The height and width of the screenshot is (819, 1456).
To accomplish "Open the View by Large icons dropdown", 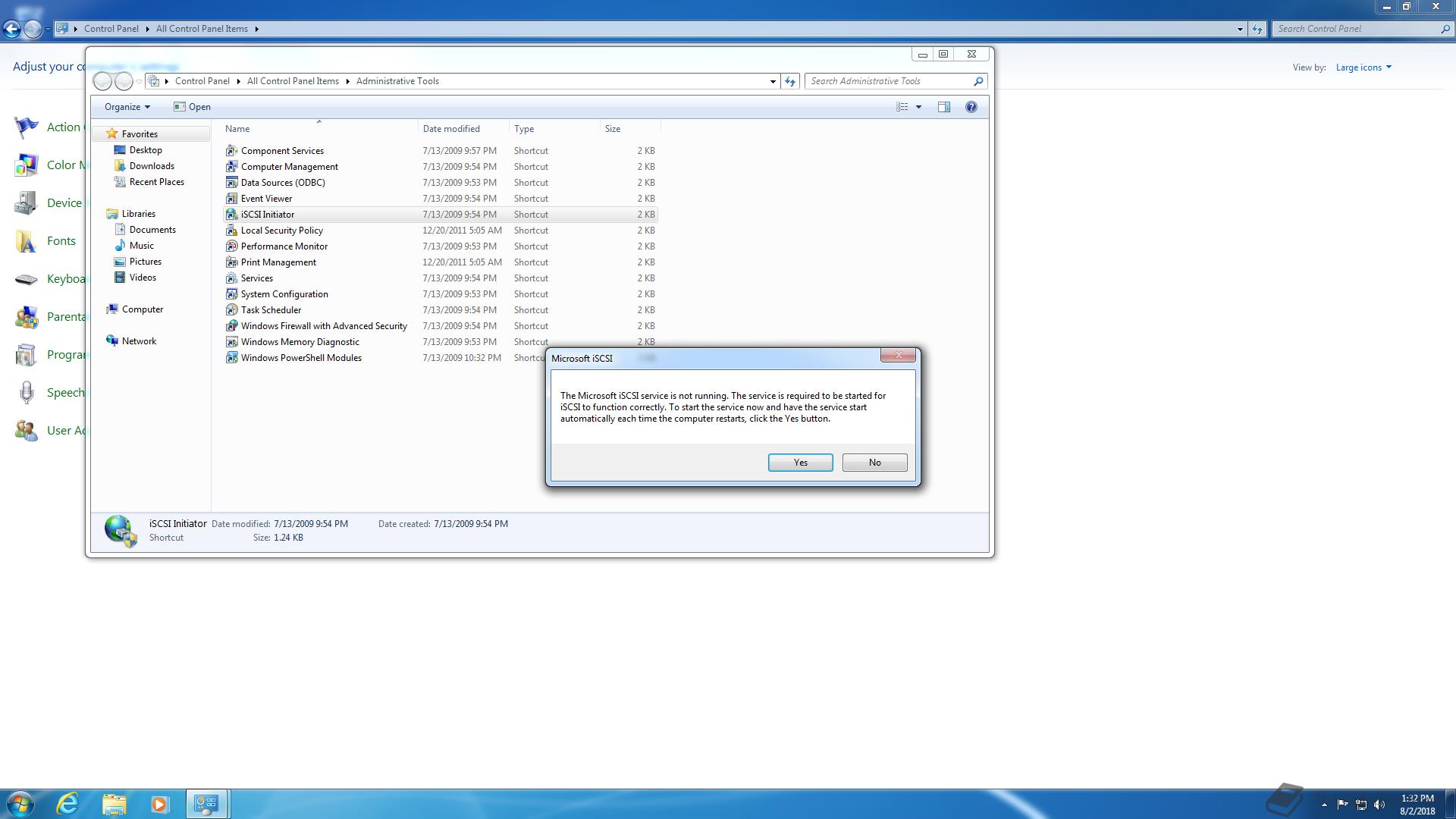I will 1363,67.
